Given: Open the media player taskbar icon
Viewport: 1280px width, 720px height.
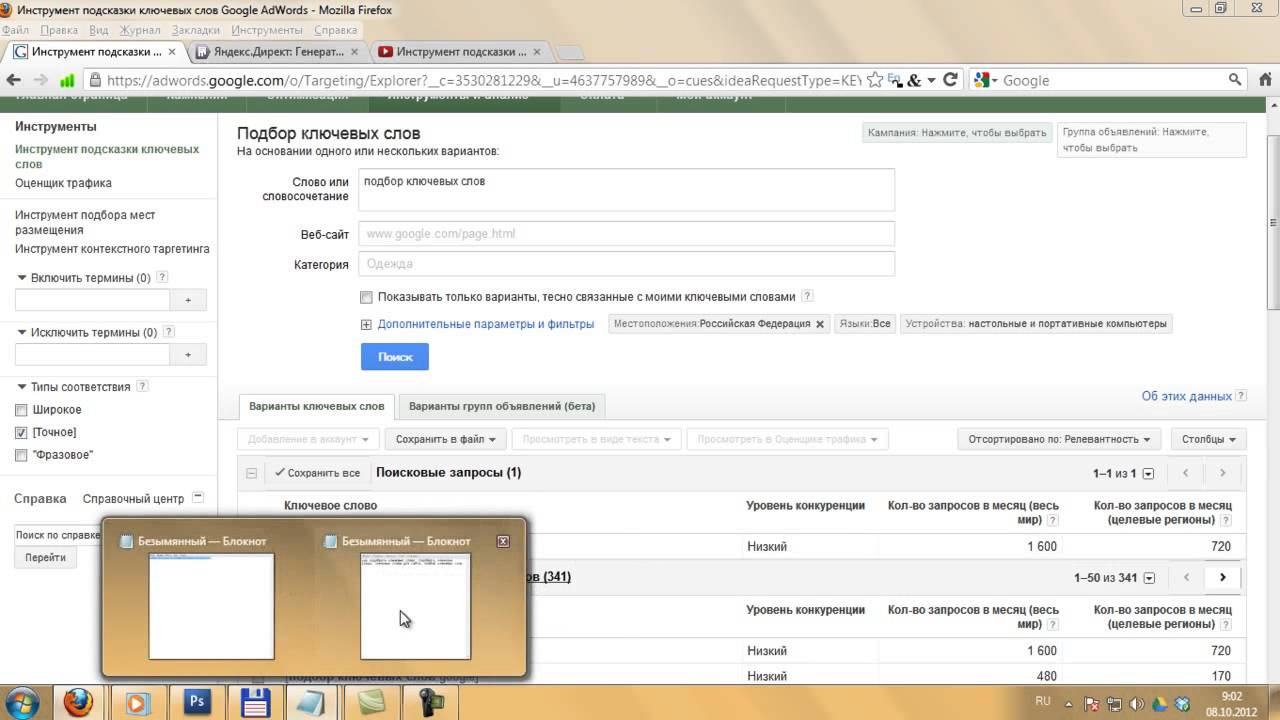Looking at the screenshot, I should tap(137, 702).
